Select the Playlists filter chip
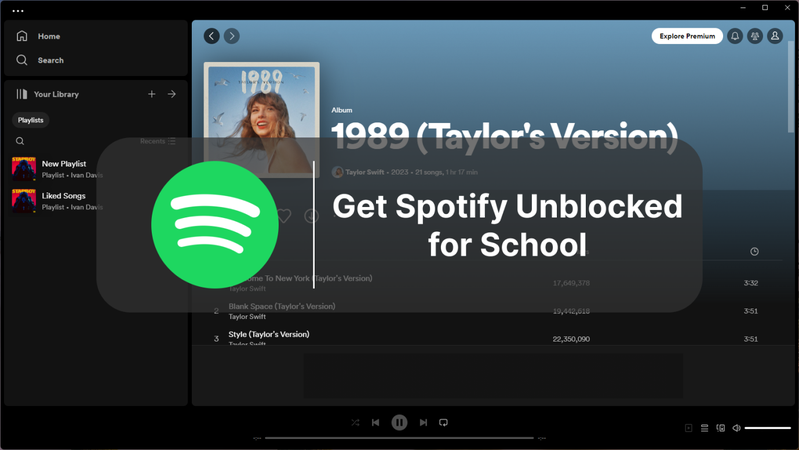The image size is (799, 450). [31, 120]
